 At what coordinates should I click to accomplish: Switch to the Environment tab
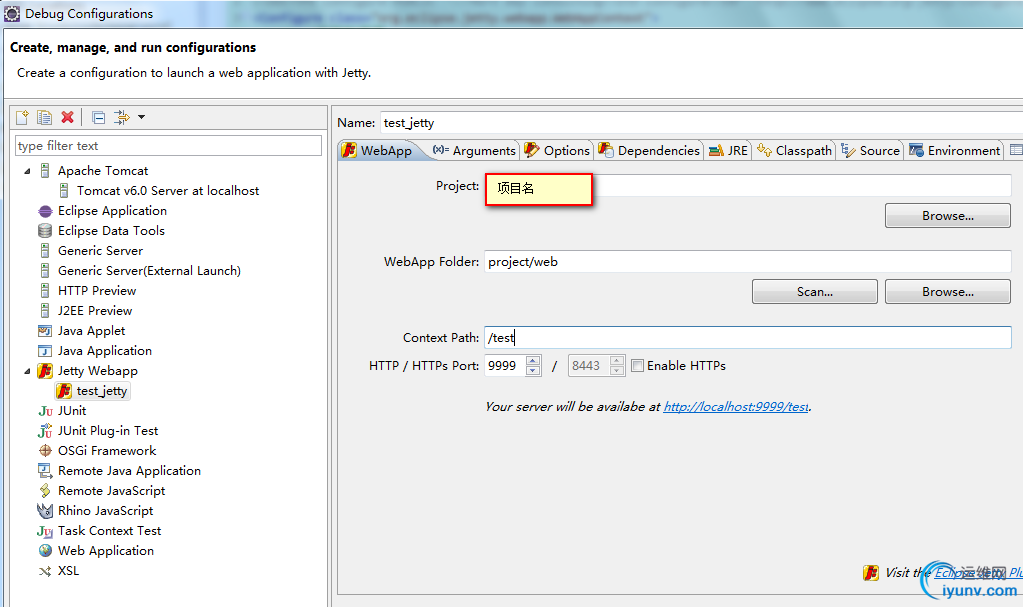click(x=954, y=151)
